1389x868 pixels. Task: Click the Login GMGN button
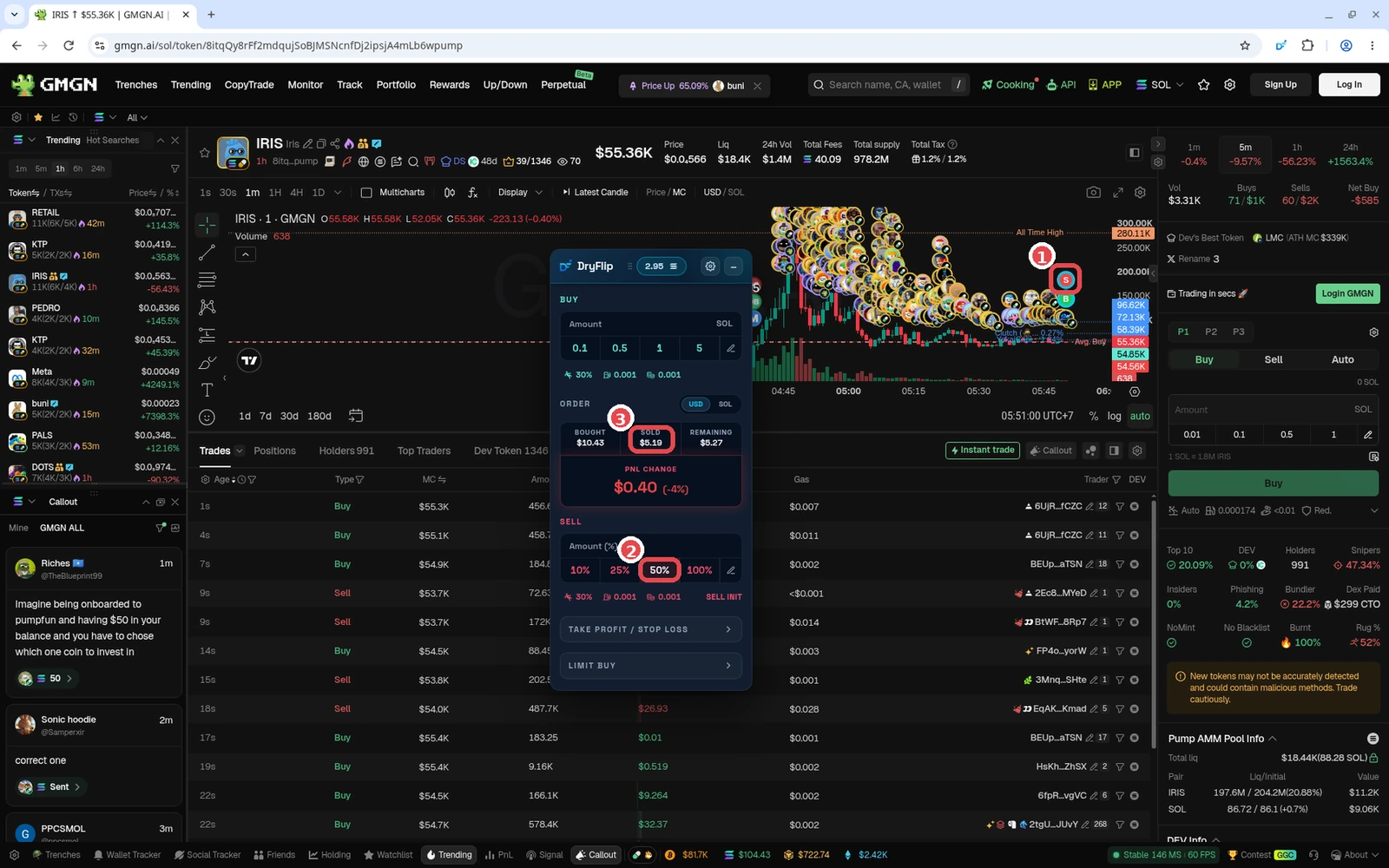1347,293
